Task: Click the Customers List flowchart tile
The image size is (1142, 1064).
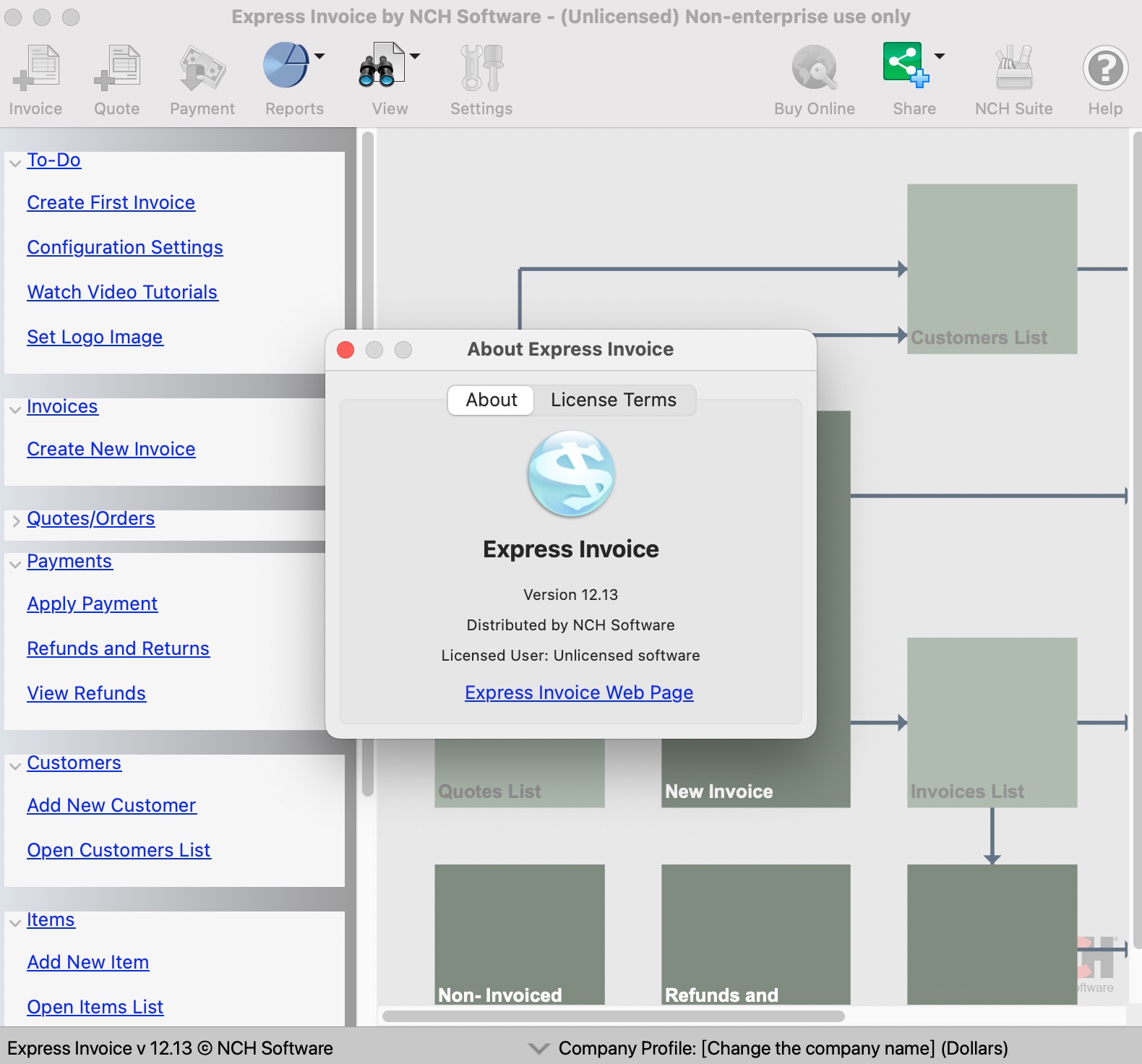Action: pyautogui.click(x=992, y=269)
